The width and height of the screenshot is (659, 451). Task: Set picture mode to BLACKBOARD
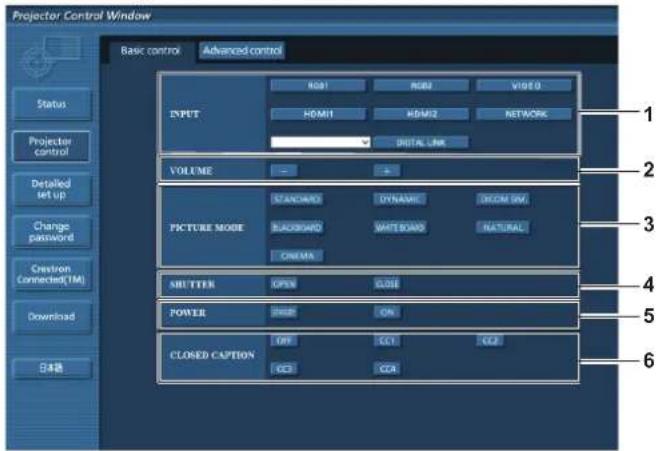point(297,227)
